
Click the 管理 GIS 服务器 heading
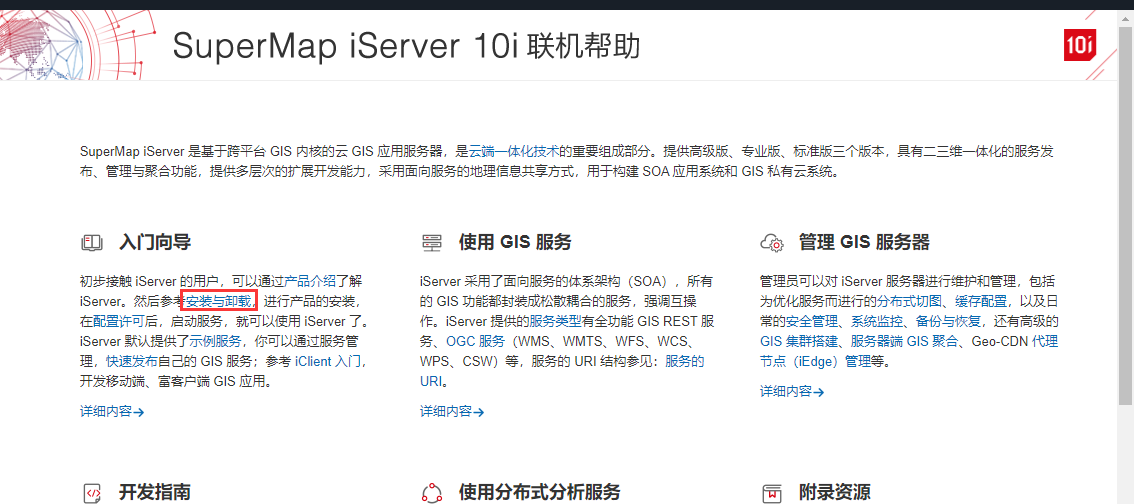pyautogui.click(x=864, y=242)
